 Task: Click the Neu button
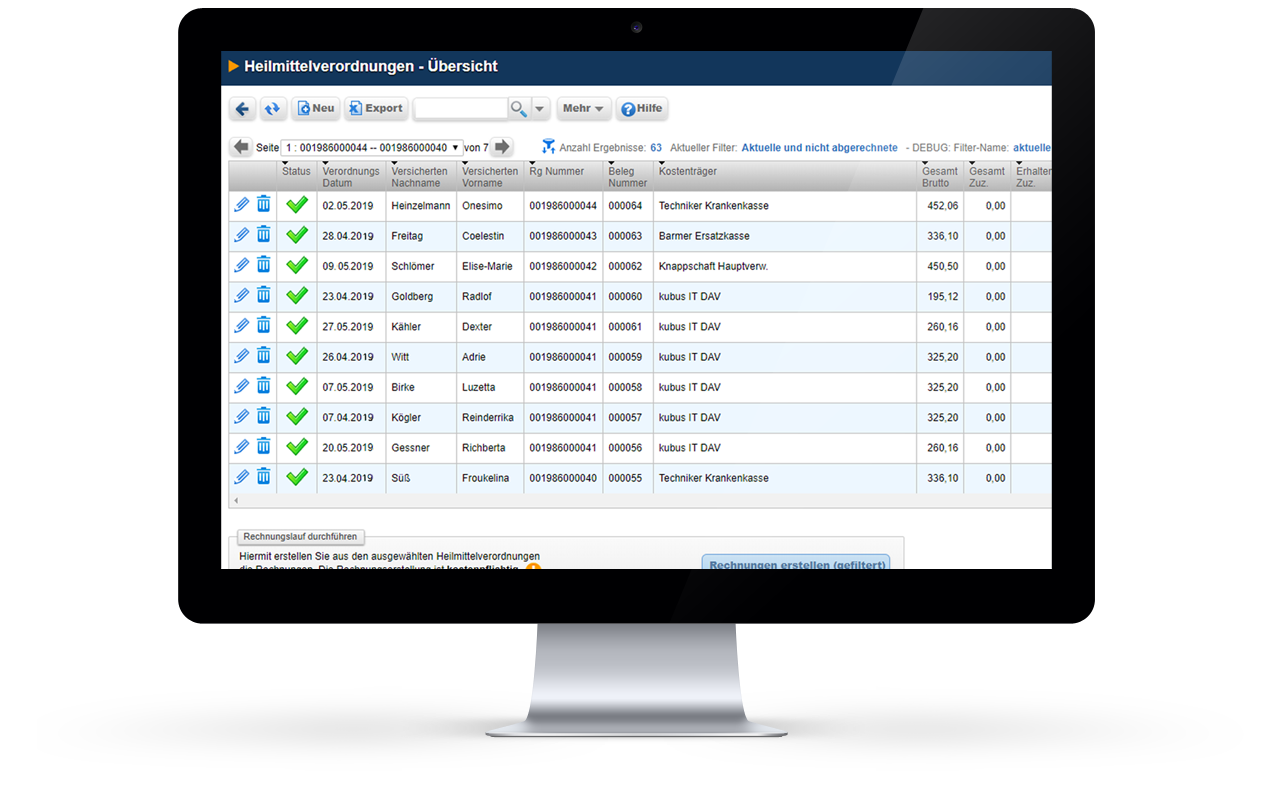point(314,109)
